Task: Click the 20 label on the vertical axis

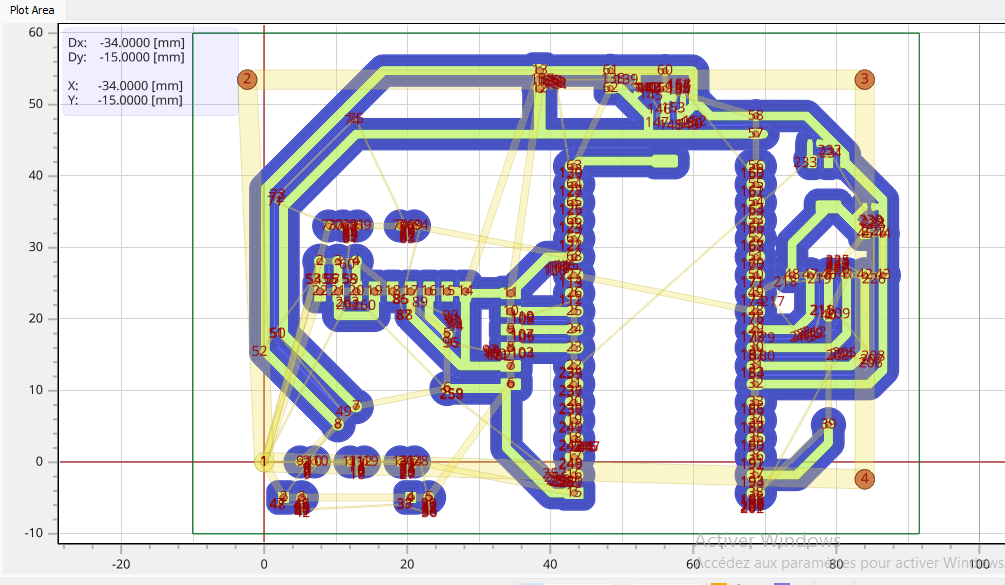Action: [x=35, y=318]
